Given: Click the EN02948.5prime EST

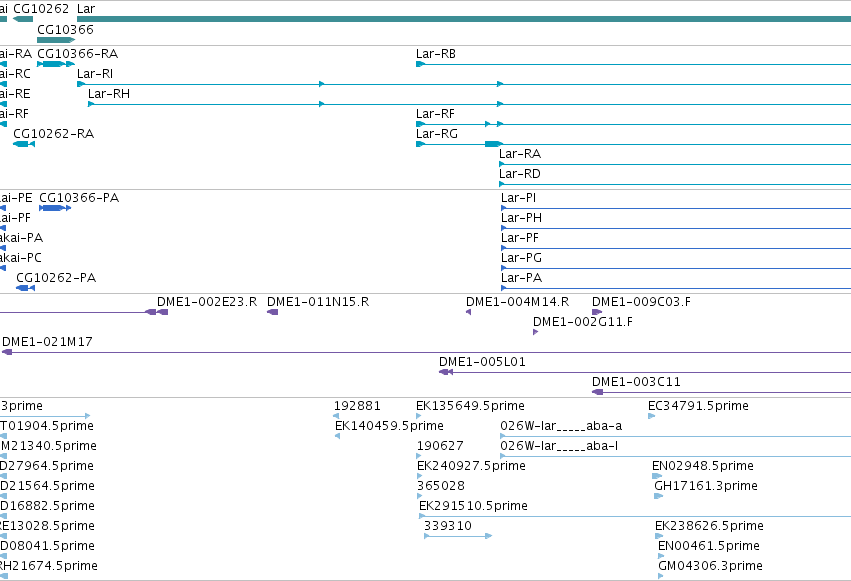Looking at the screenshot, I should [657, 476].
